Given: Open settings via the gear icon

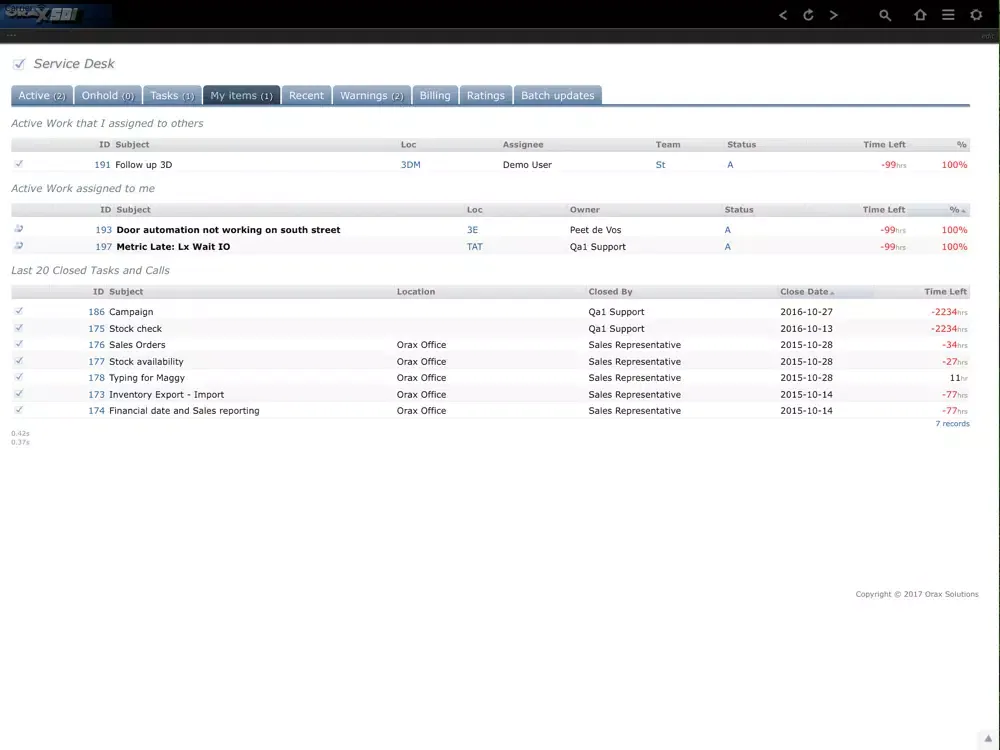Looking at the screenshot, I should (976, 15).
